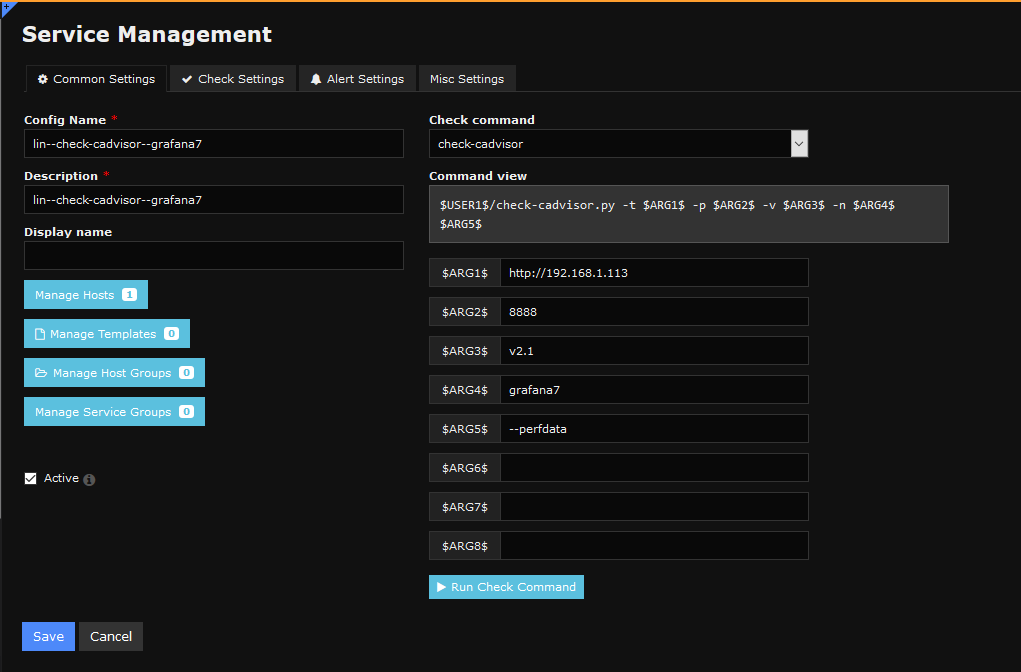1021x672 pixels.
Task: Click the play icon on Run Check Command
Action: [441, 587]
